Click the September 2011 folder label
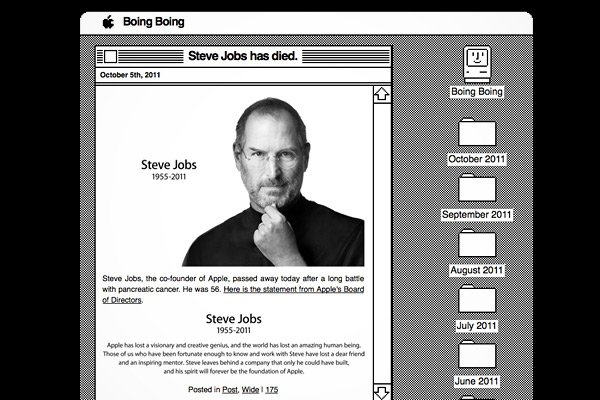This screenshot has width=600, height=400. [x=477, y=215]
